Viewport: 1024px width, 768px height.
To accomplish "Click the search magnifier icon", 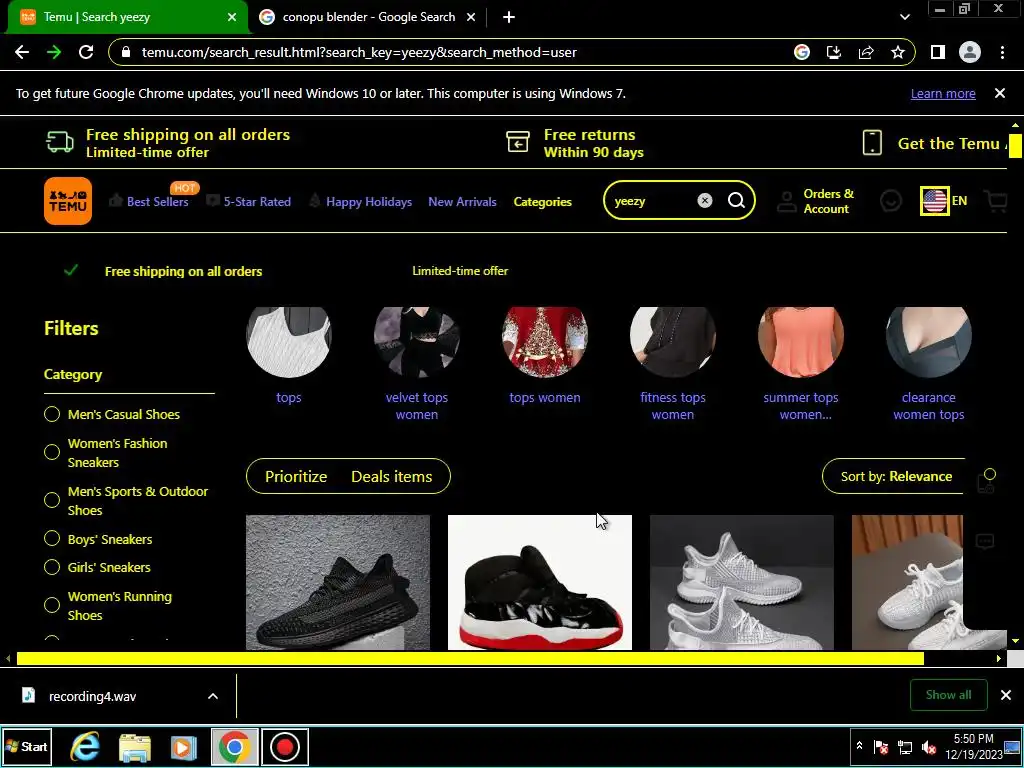I will 736,200.
